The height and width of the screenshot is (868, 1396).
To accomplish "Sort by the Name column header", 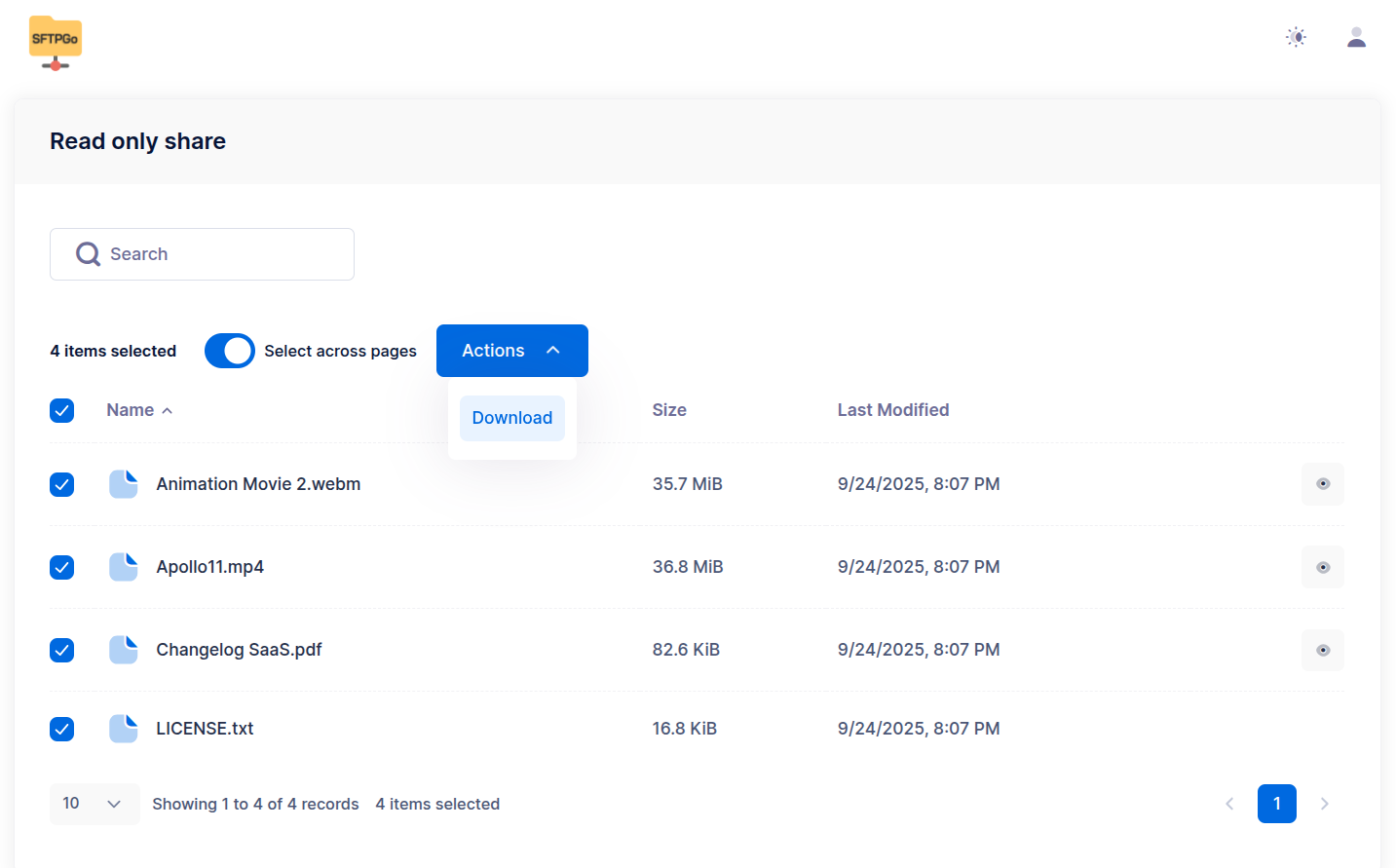I will [x=131, y=410].
